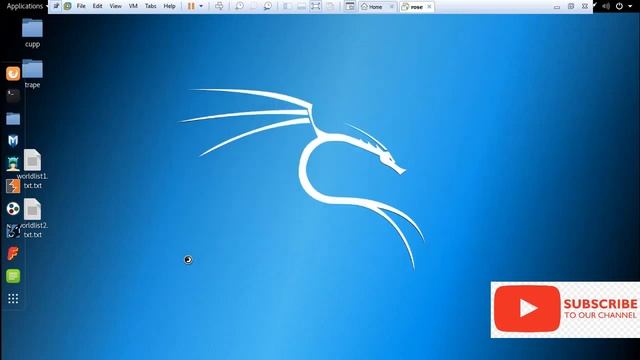Take a snapshot of the VM

coord(240,6)
